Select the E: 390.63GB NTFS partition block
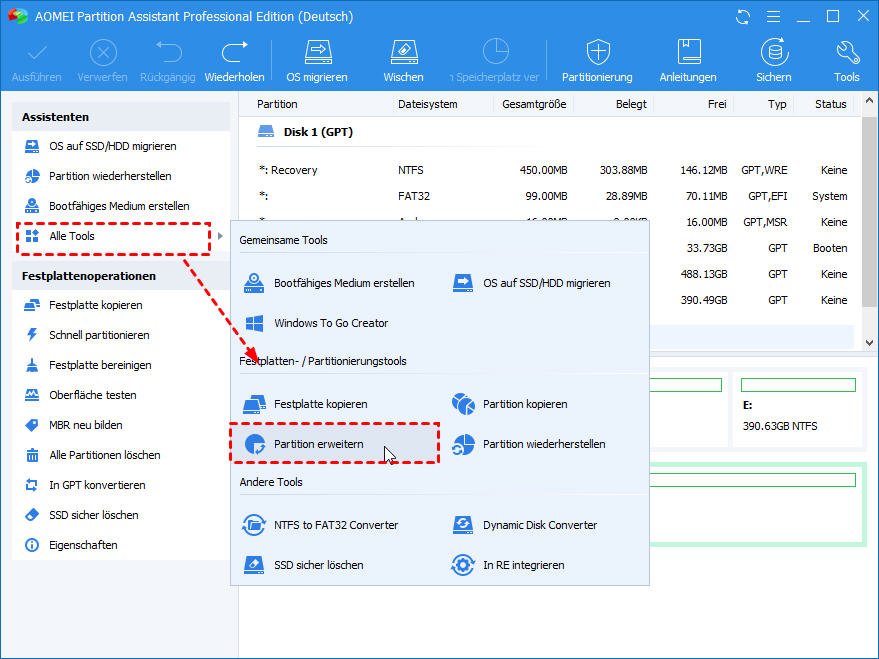879x659 pixels. tap(798, 410)
